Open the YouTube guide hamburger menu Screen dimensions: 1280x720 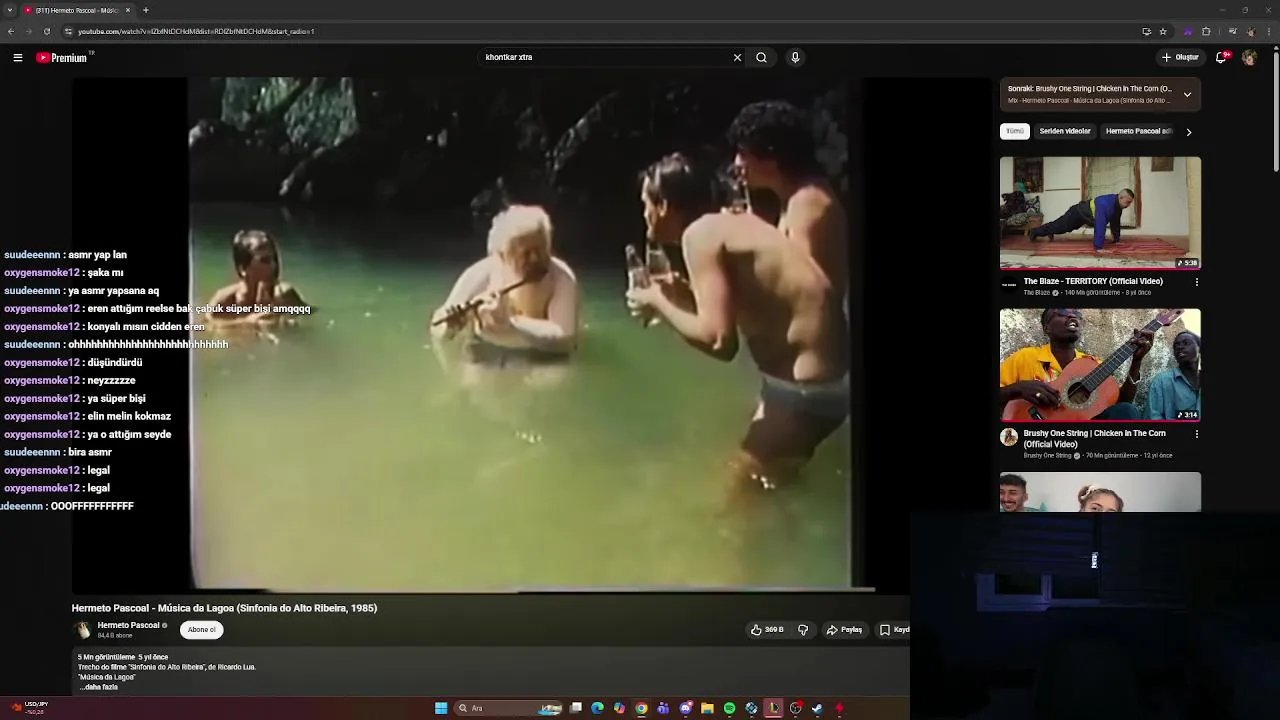[x=17, y=58]
